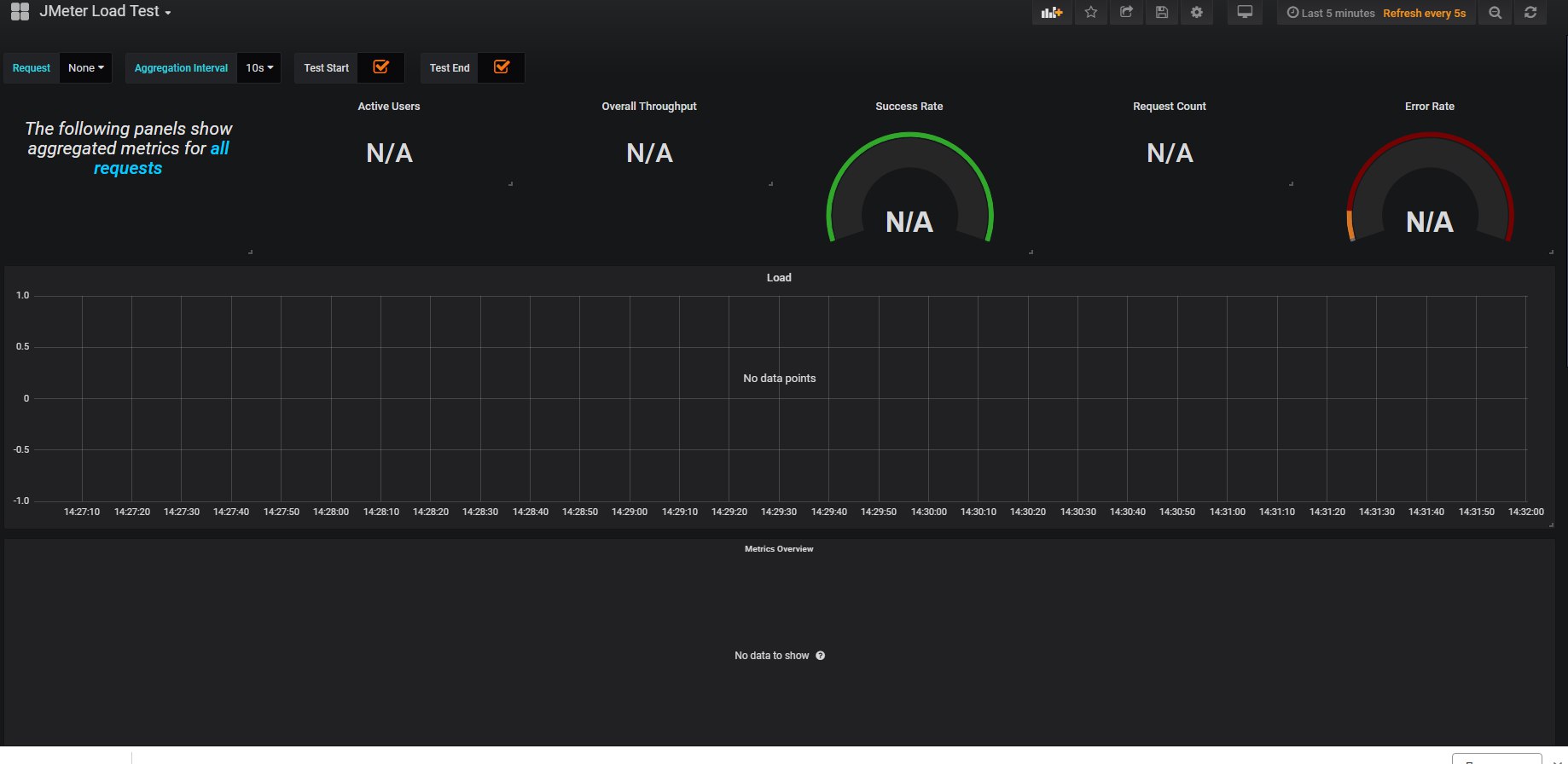Refresh the dashboard with the refresh icon
Viewport: 1568px width, 764px height.
pos(1530,13)
